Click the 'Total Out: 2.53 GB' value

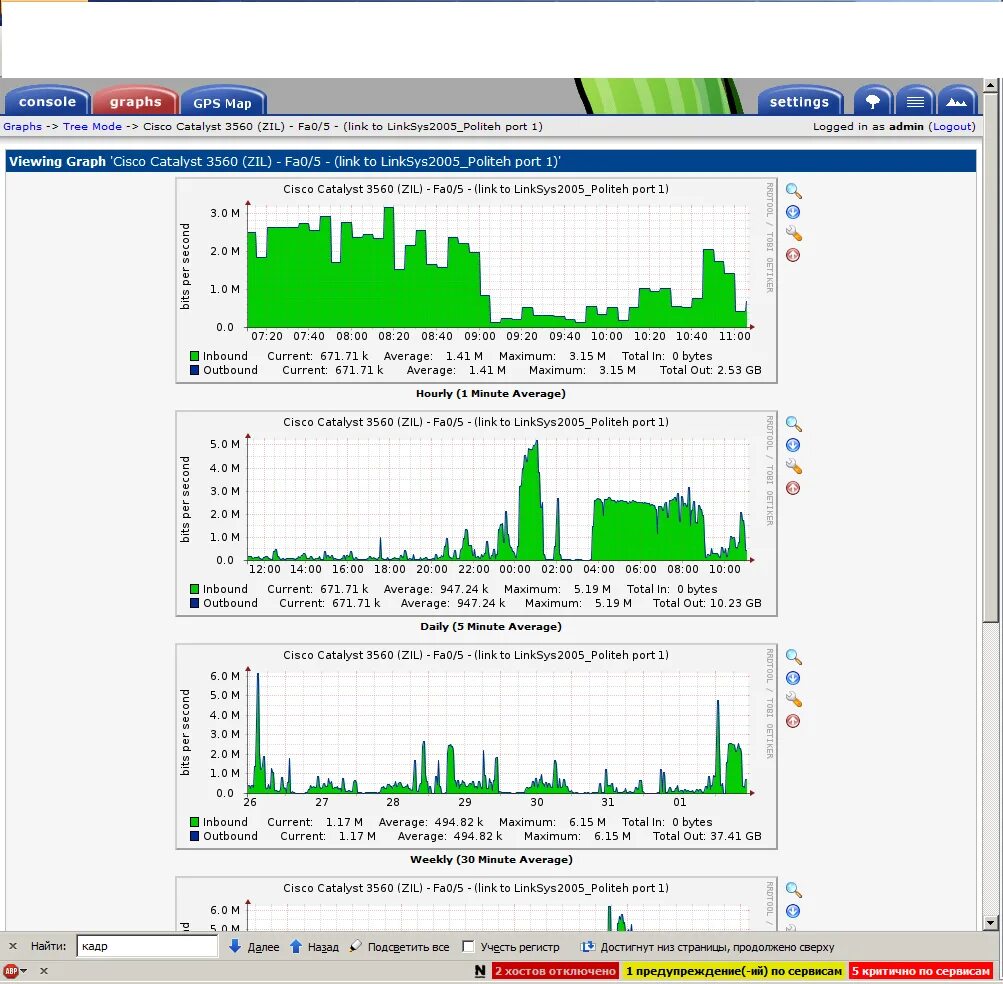pyautogui.click(x=710, y=370)
